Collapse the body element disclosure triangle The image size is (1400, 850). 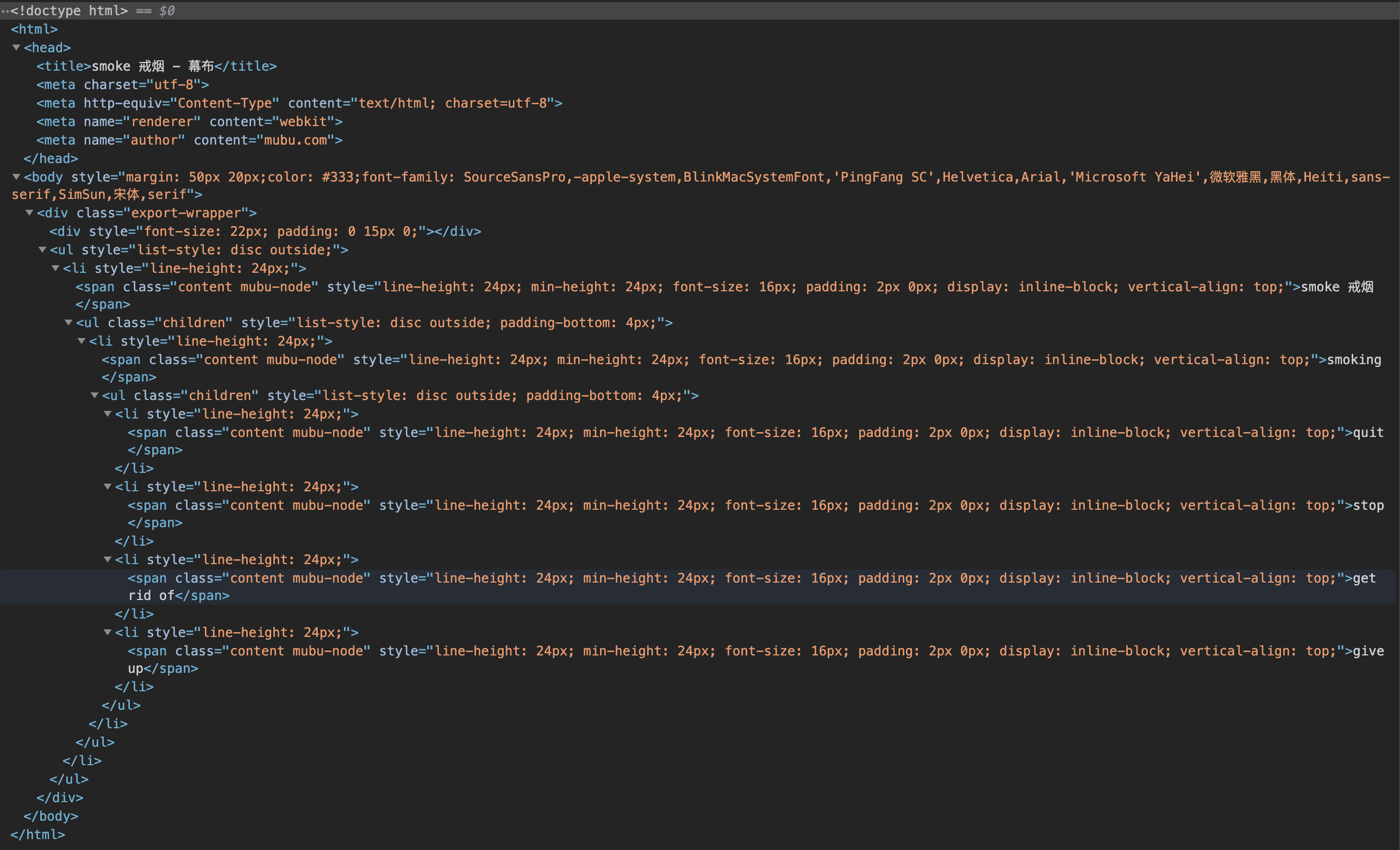(x=16, y=177)
